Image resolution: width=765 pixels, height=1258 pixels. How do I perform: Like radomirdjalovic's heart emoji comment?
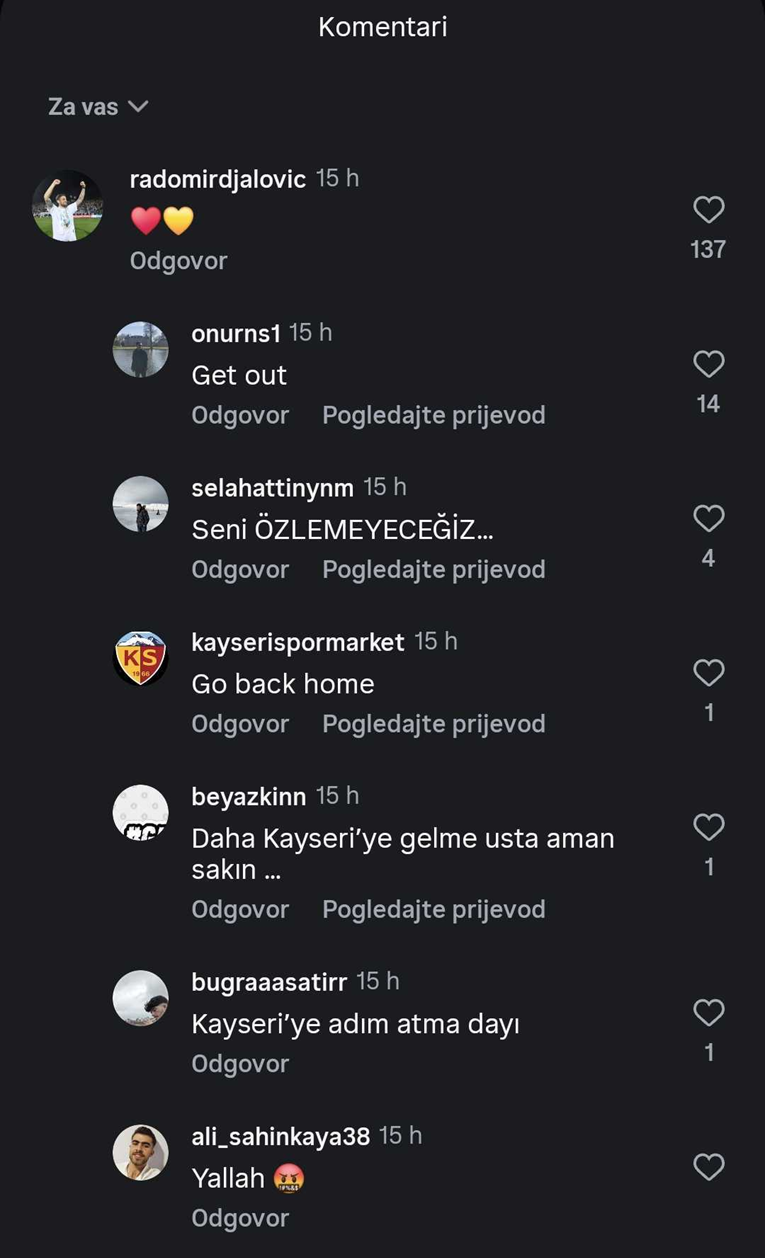coord(708,210)
